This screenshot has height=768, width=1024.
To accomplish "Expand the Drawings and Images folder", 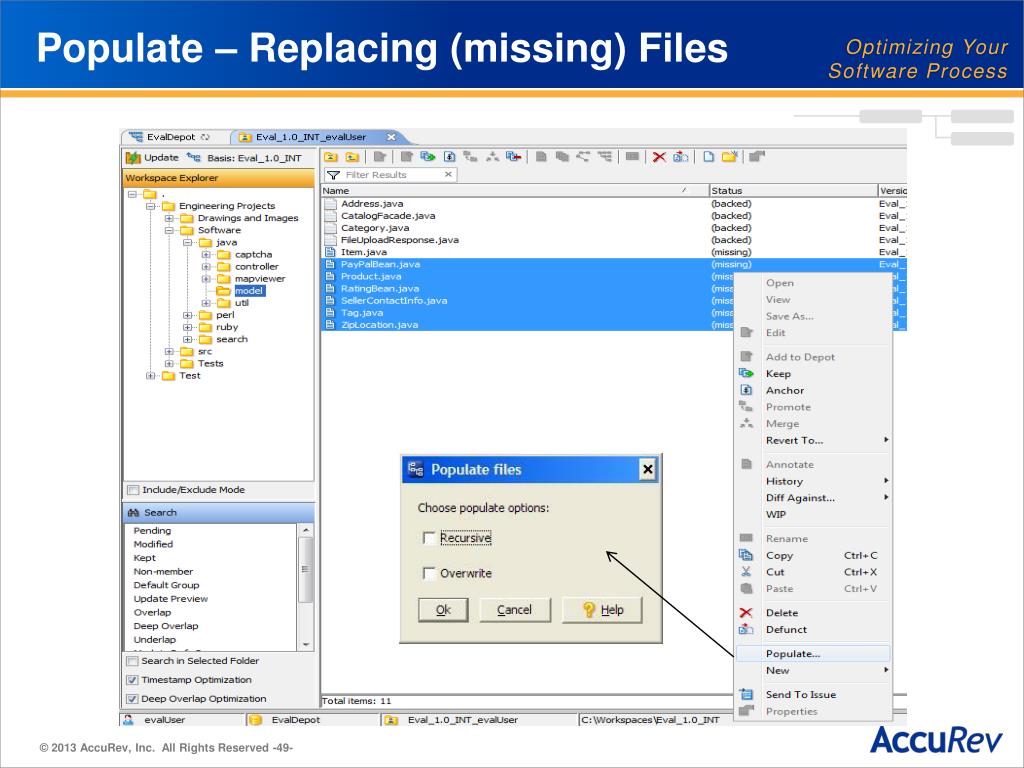I will (x=169, y=218).
